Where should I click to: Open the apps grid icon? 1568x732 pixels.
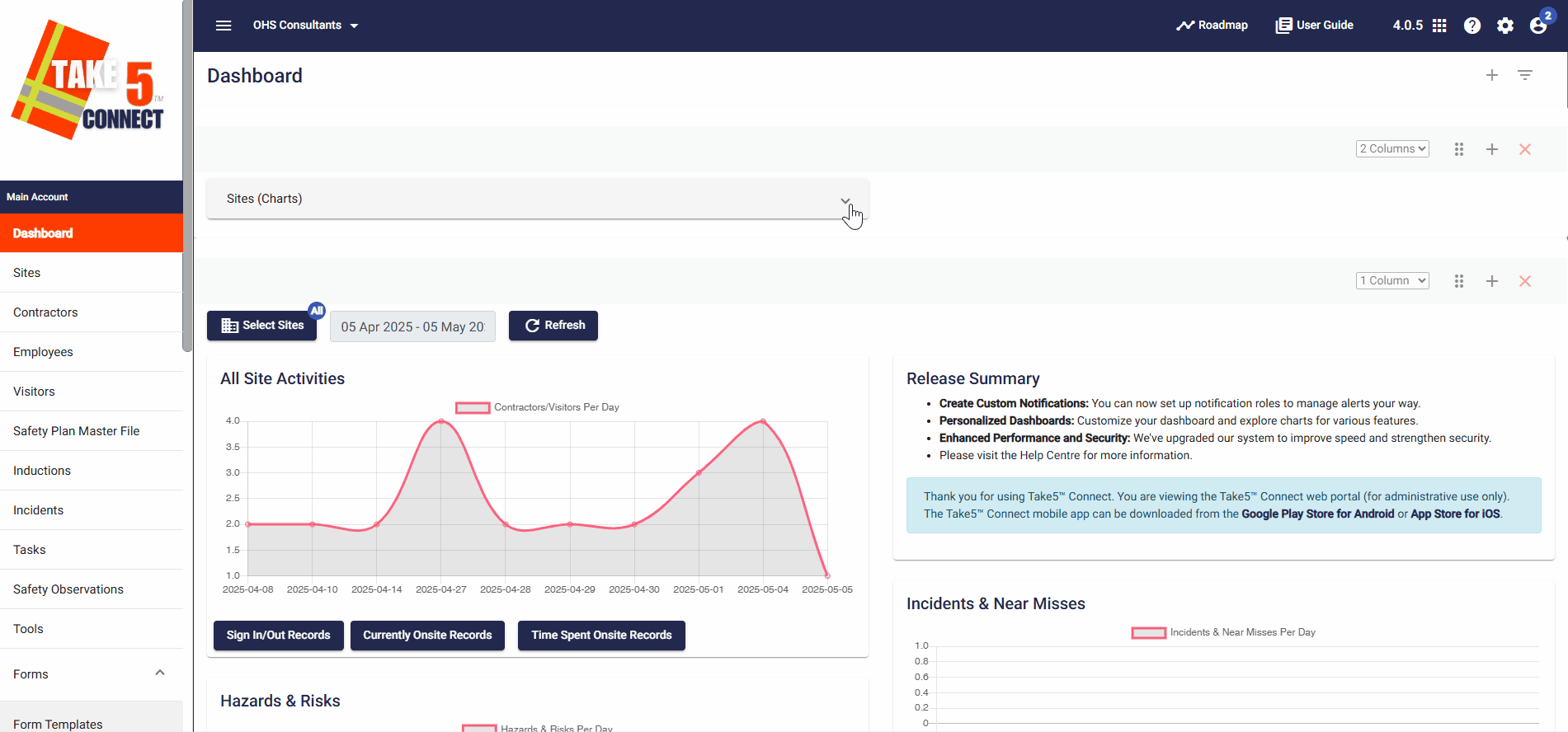pos(1439,26)
